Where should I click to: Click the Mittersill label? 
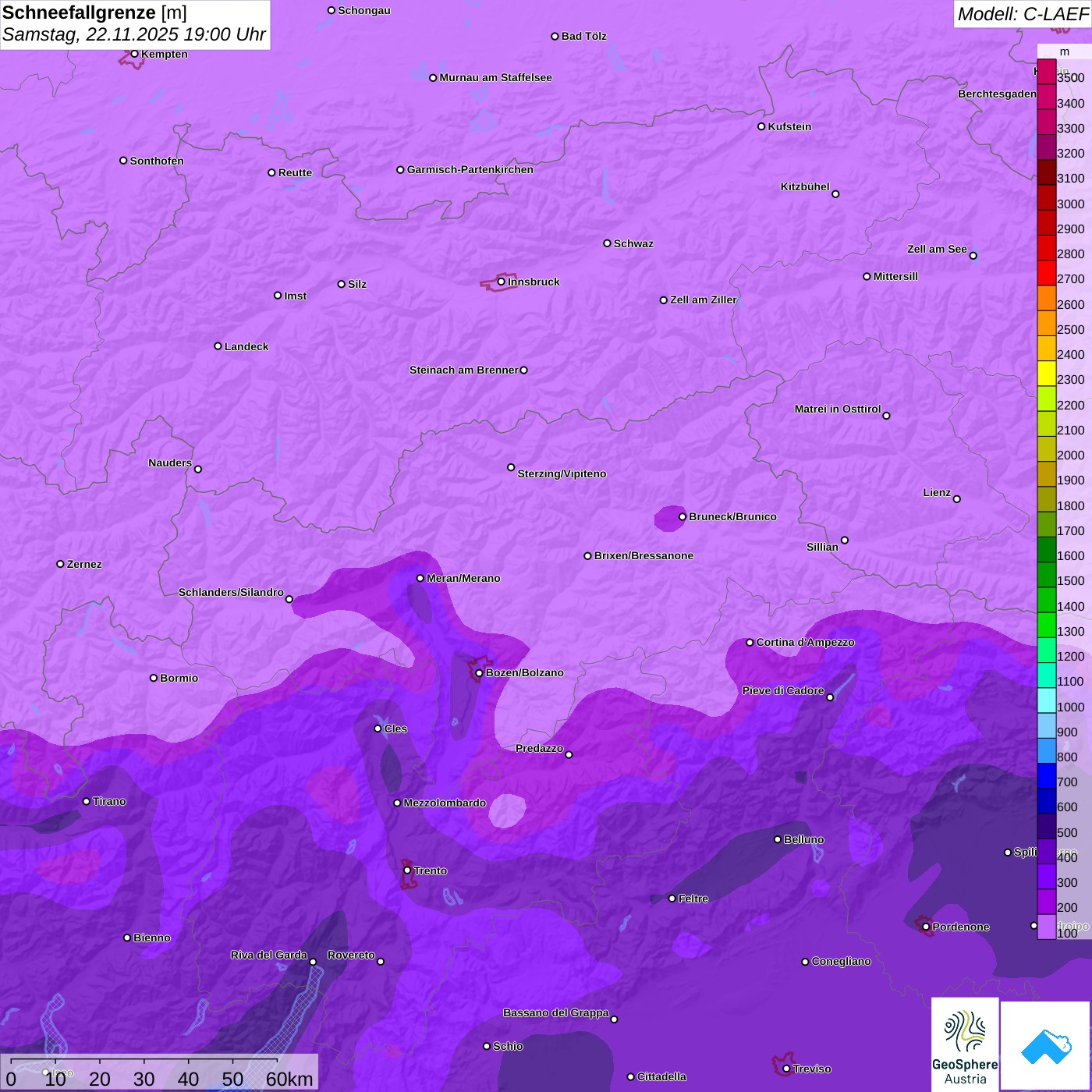895,276
